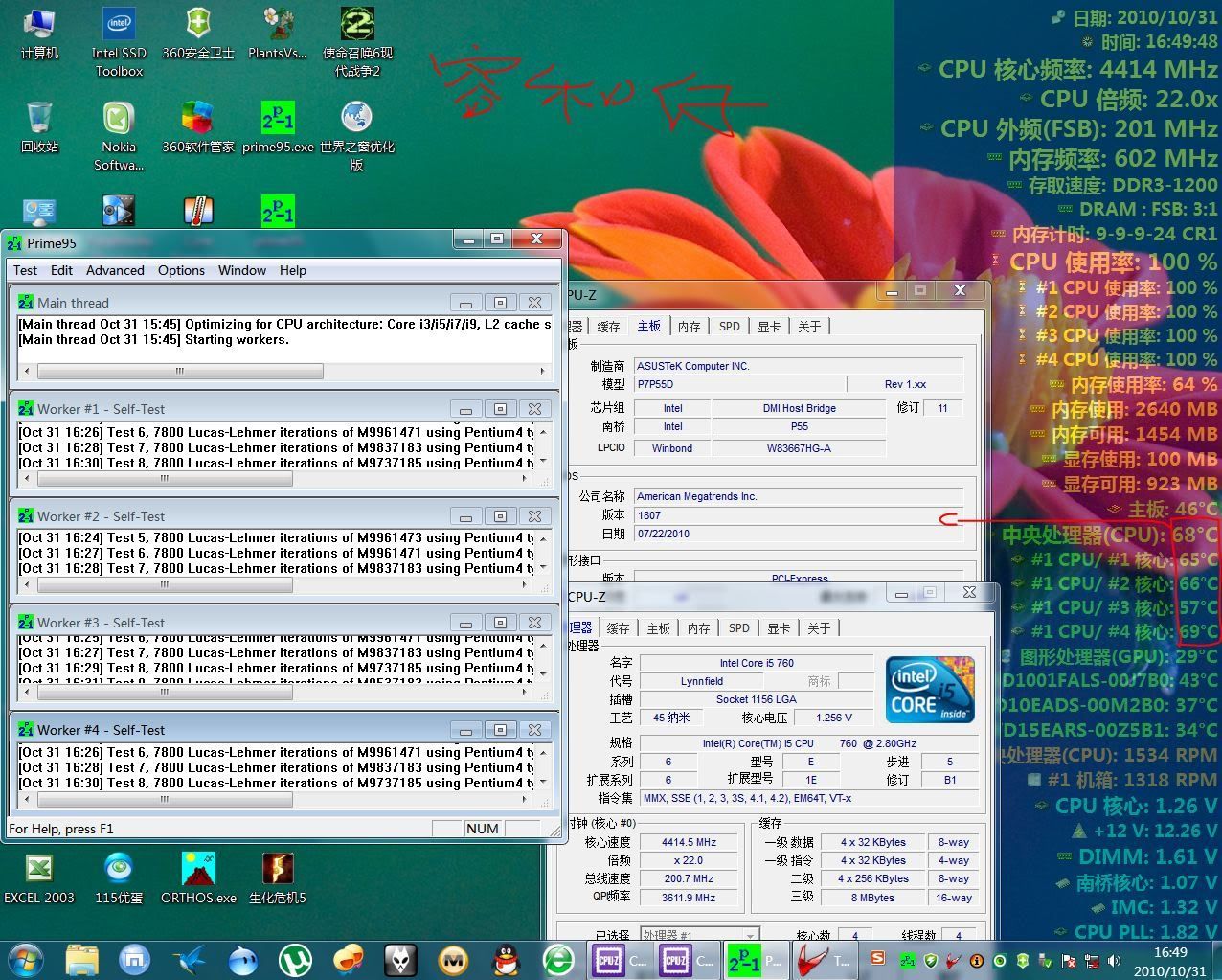The image size is (1222, 980).
Task: Open the QQ penguin icon in the taskbar
Action: click(505, 959)
